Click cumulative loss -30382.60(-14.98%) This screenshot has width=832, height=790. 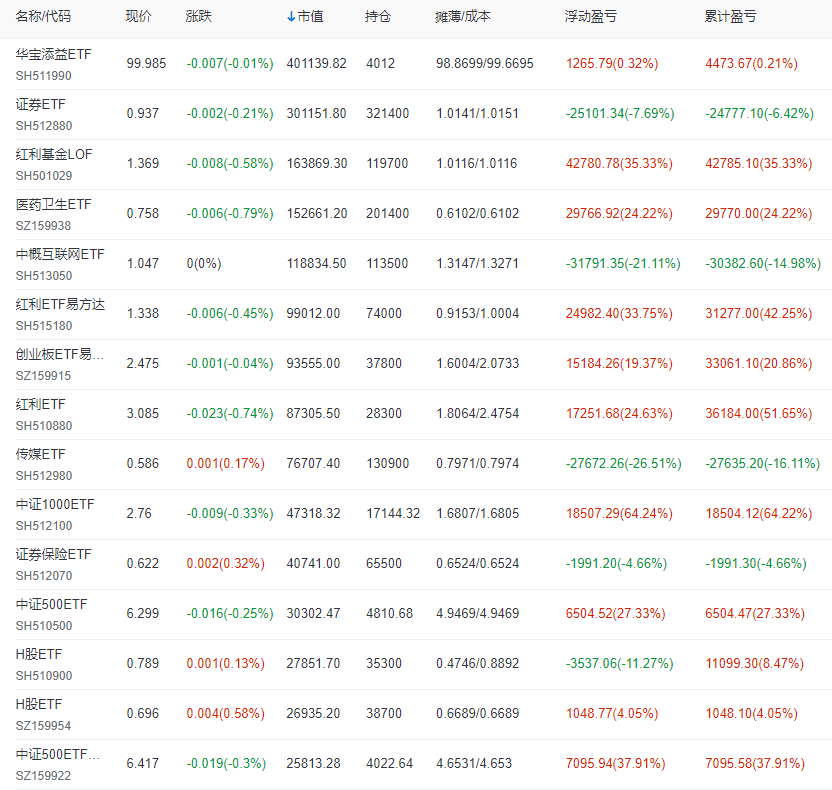[763, 264]
